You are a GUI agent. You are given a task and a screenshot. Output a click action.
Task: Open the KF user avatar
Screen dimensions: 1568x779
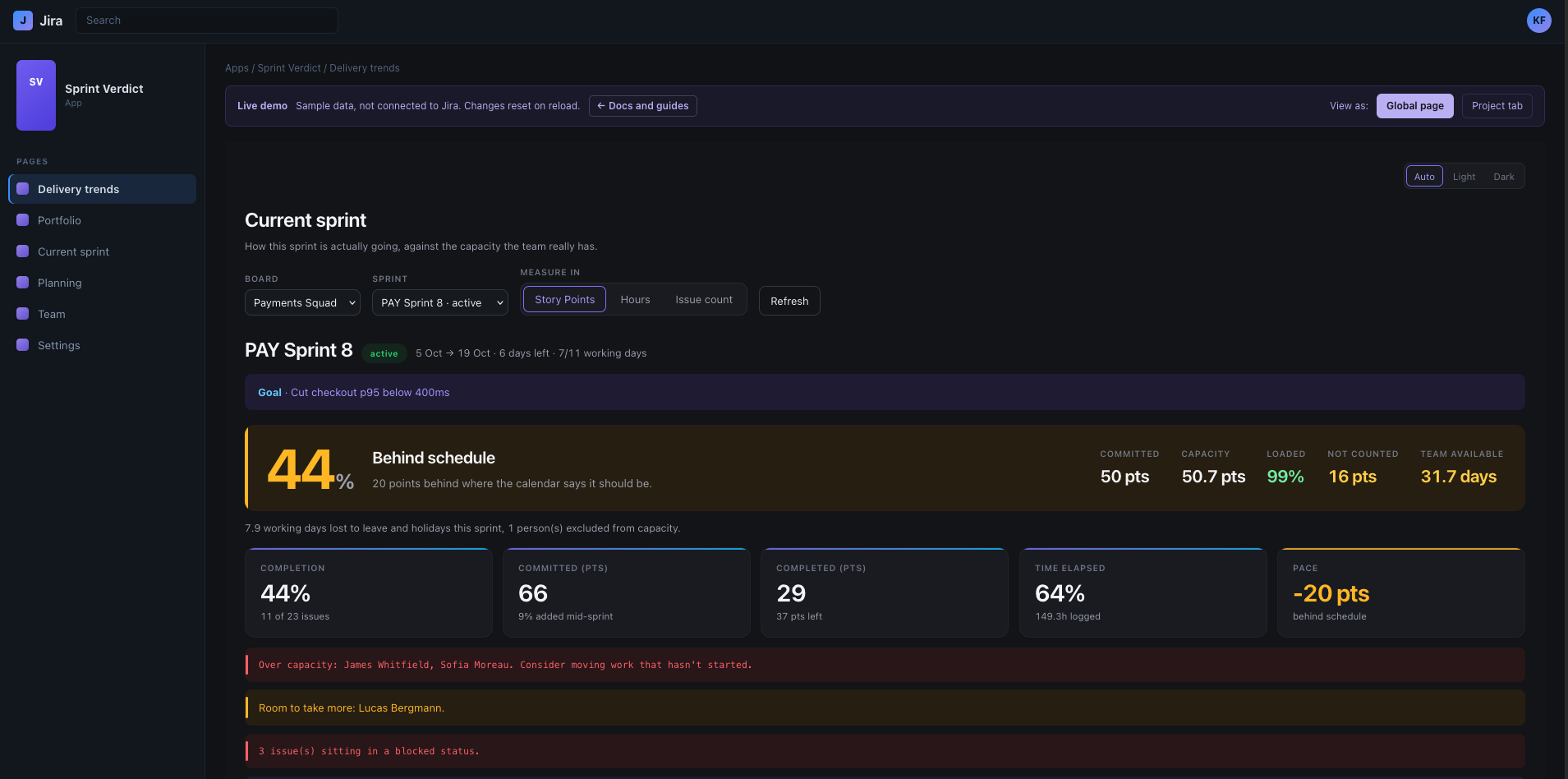point(1538,21)
